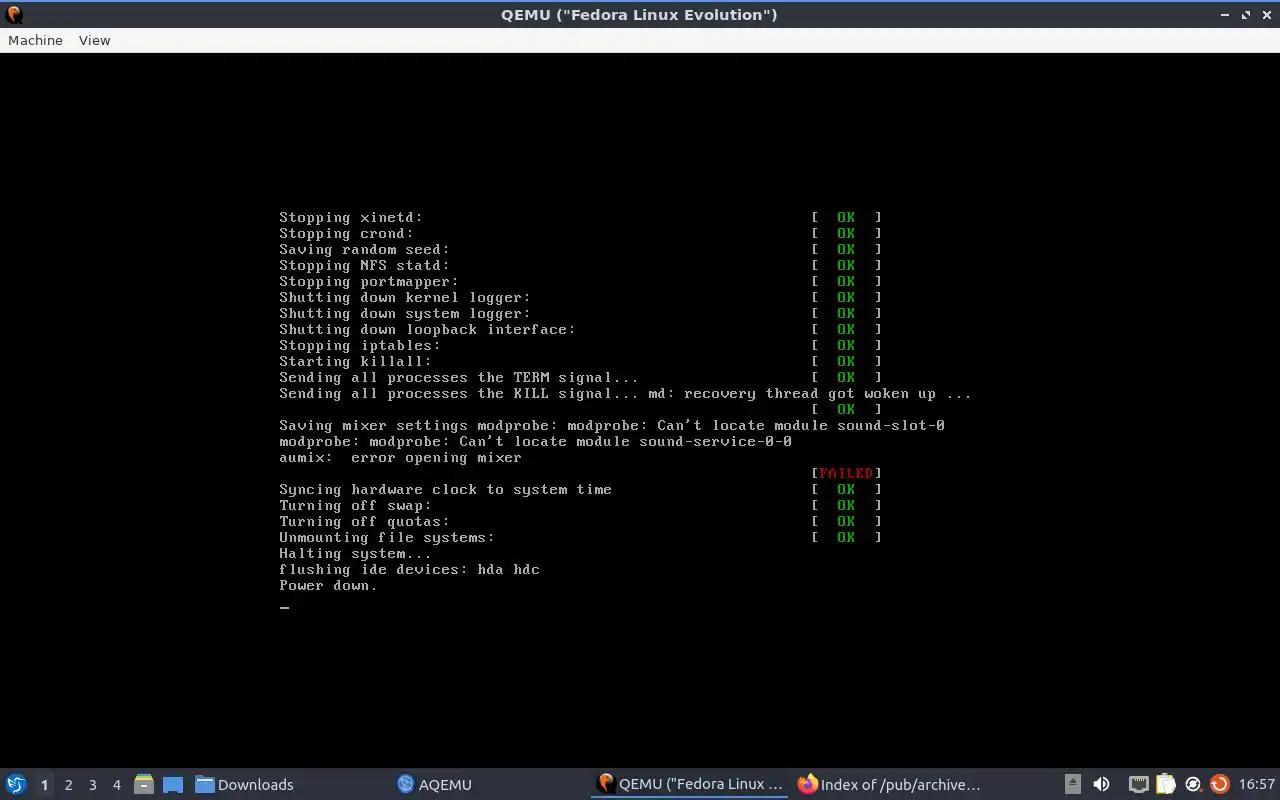Select the QEMU Fedora Linux taskbar entry

pos(690,784)
